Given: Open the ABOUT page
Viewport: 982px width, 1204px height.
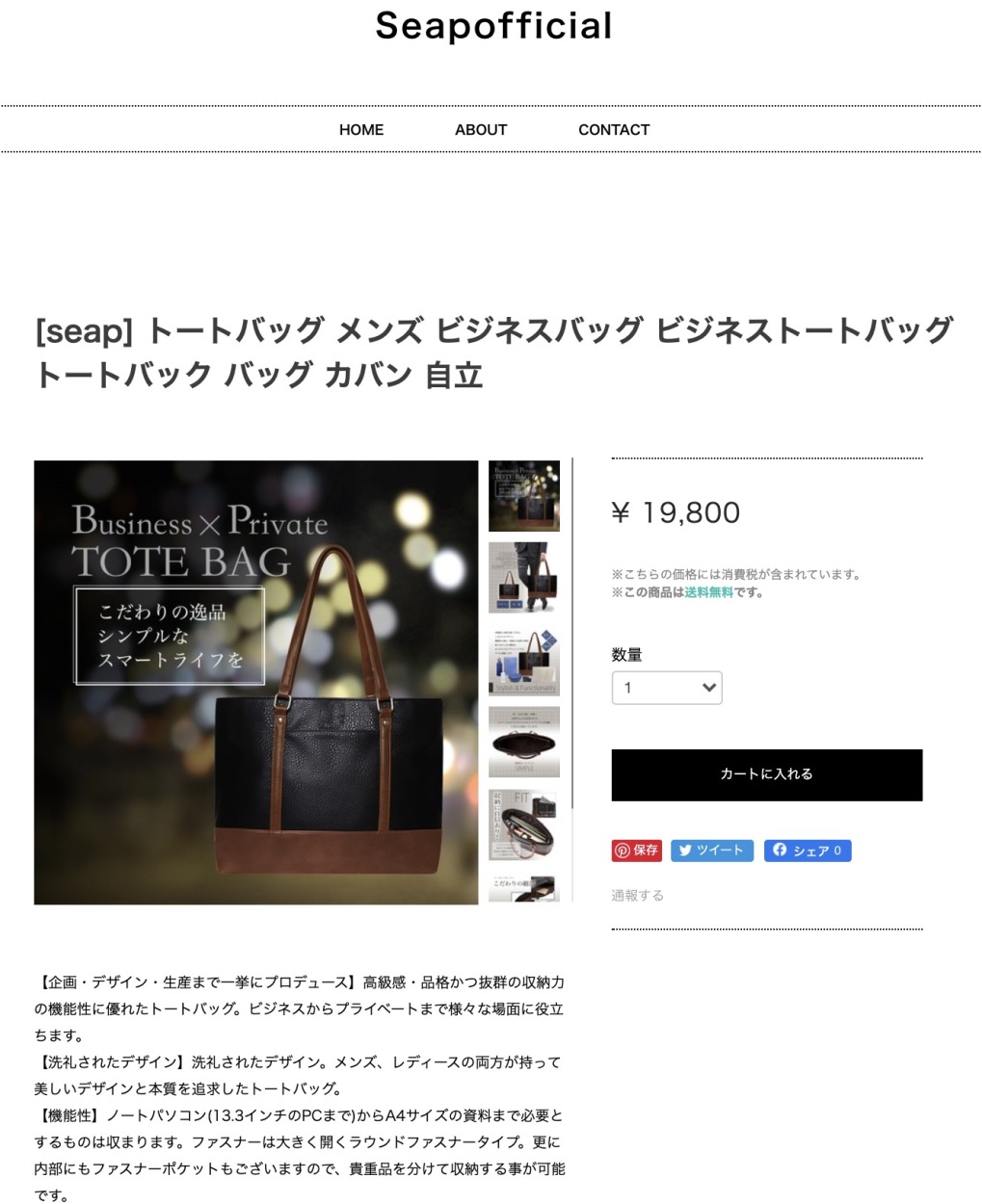Looking at the screenshot, I should [481, 130].
